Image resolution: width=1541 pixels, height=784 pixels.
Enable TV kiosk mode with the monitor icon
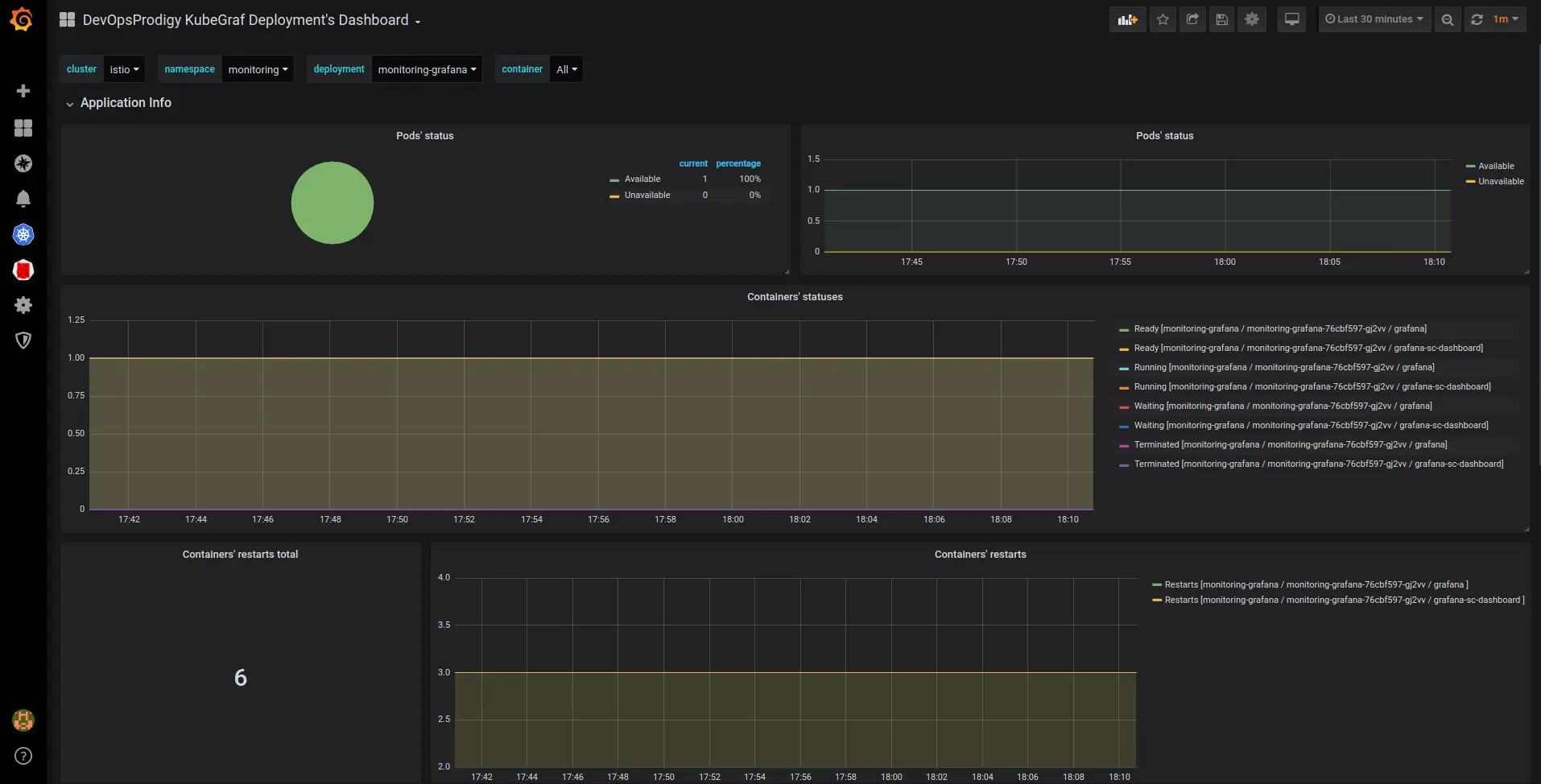coord(1291,19)
